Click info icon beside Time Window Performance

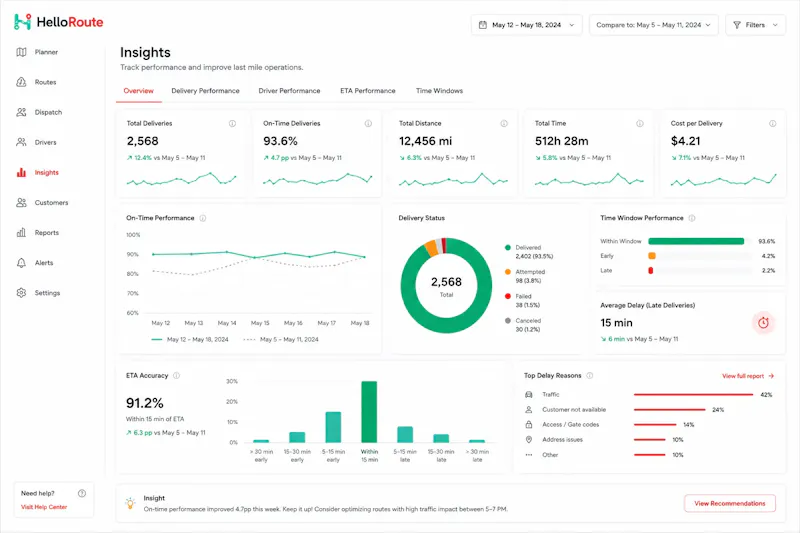[x=692, y=218]
